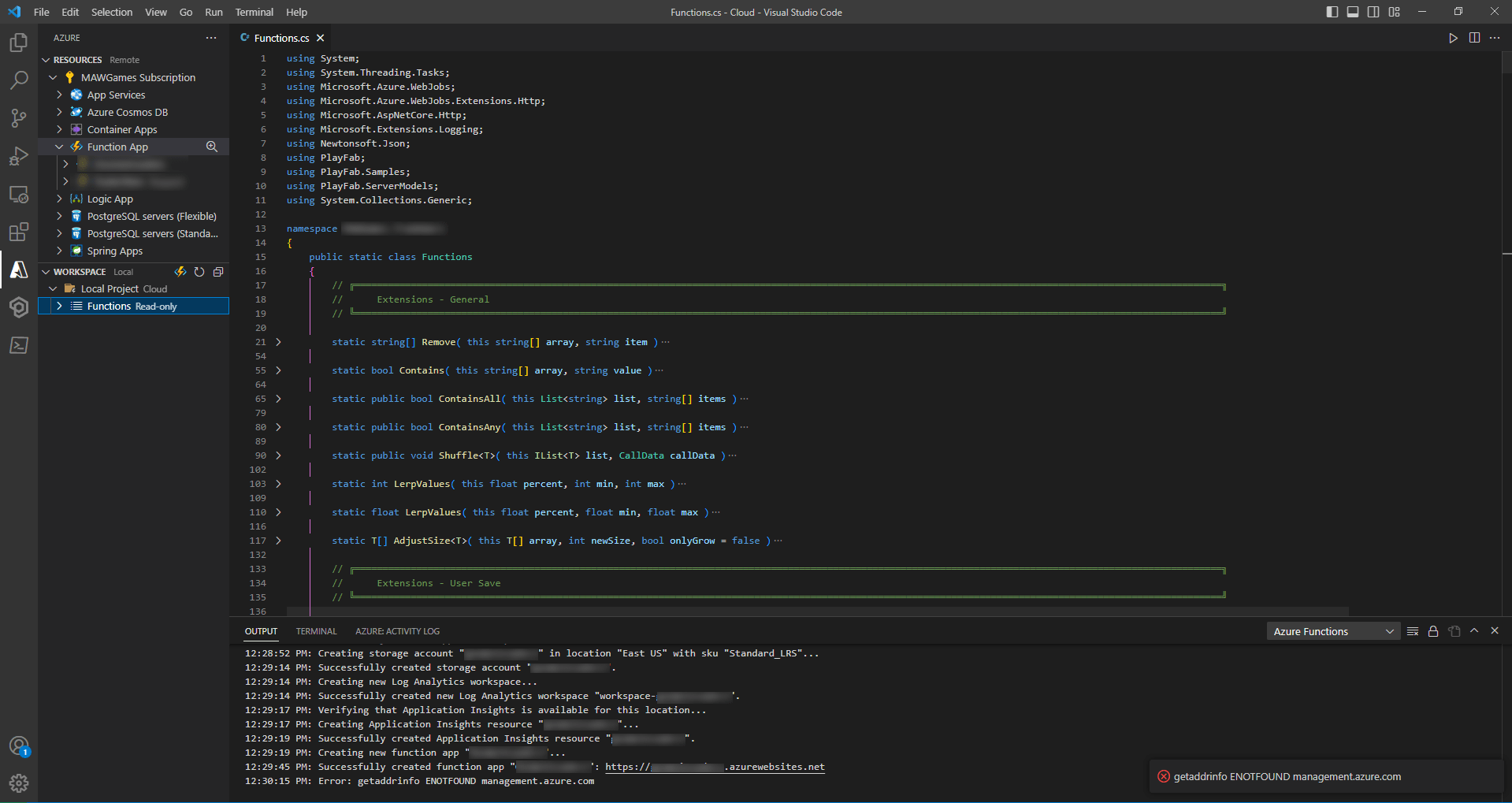This screenshot has height=803, width=1512.
Task: Open the Terminal menu
Action: tap(254, 12)
